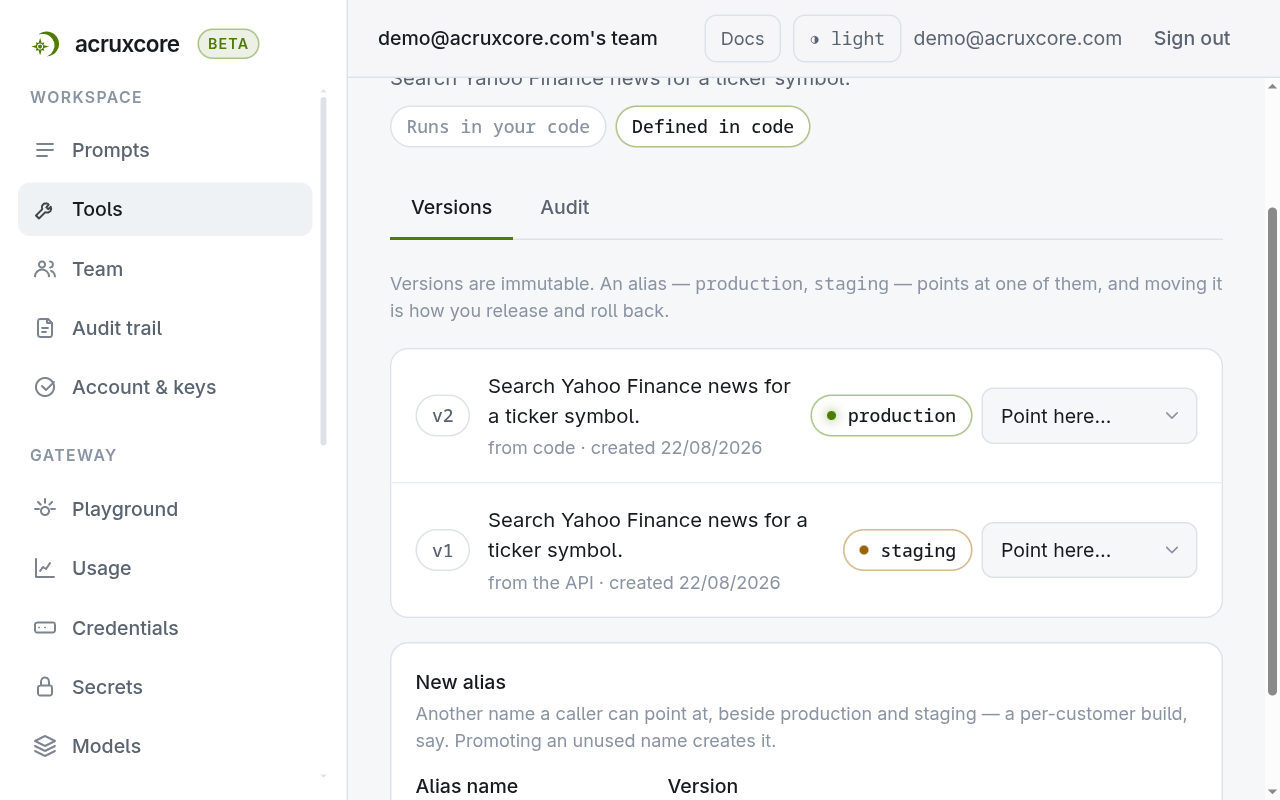Click the staging alias badge
The height and width of the screenshot is (800, 1280).
point(908,550)
